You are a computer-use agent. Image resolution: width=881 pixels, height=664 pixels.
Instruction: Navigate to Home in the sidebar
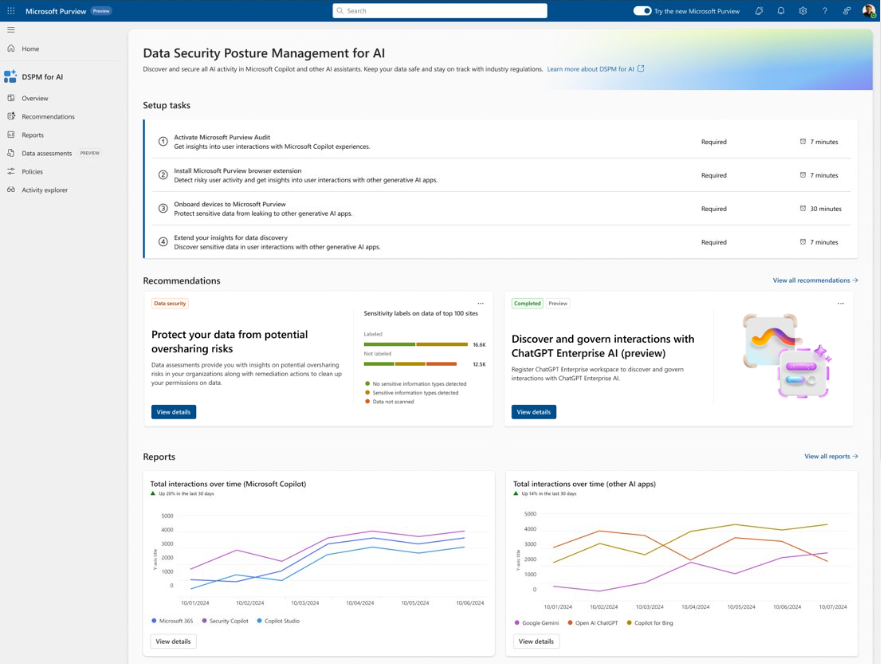point(30,48)
